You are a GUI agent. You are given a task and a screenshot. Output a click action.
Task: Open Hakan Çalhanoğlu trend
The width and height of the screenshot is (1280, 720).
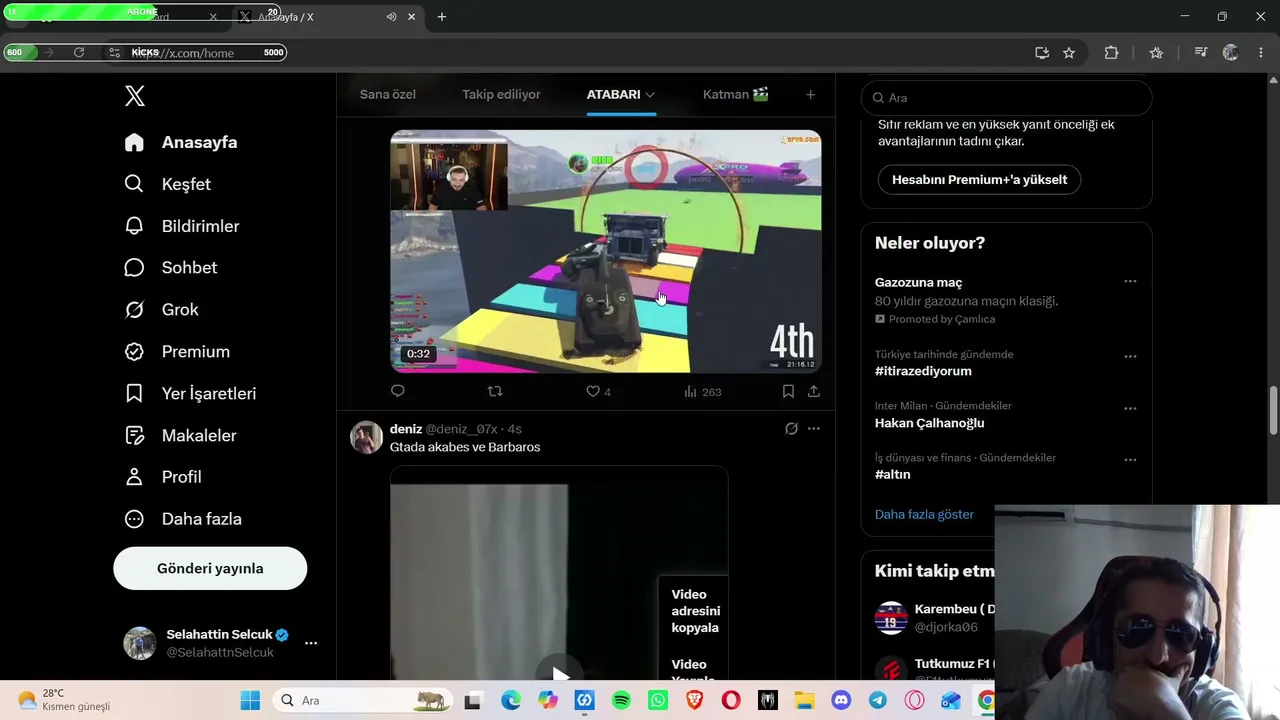point(930,423)
